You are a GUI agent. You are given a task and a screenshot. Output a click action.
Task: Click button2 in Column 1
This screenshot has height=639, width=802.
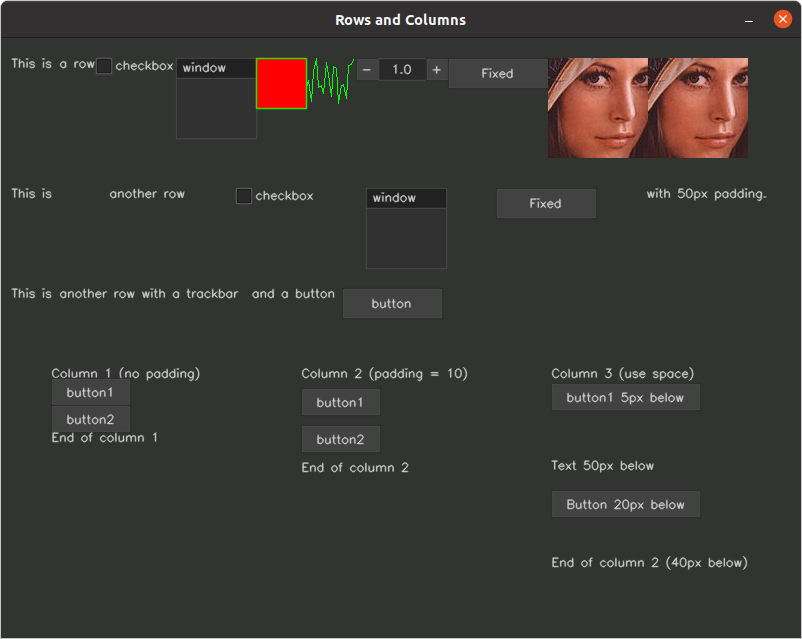tap(91, 419)
